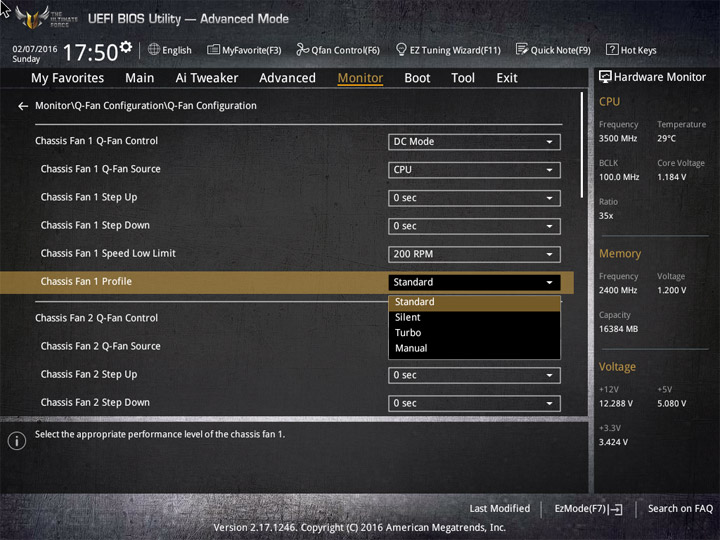Select Chassis Fan 2 Step Up label
This screenshot has width=720, height=540.
tap(89, 375)
